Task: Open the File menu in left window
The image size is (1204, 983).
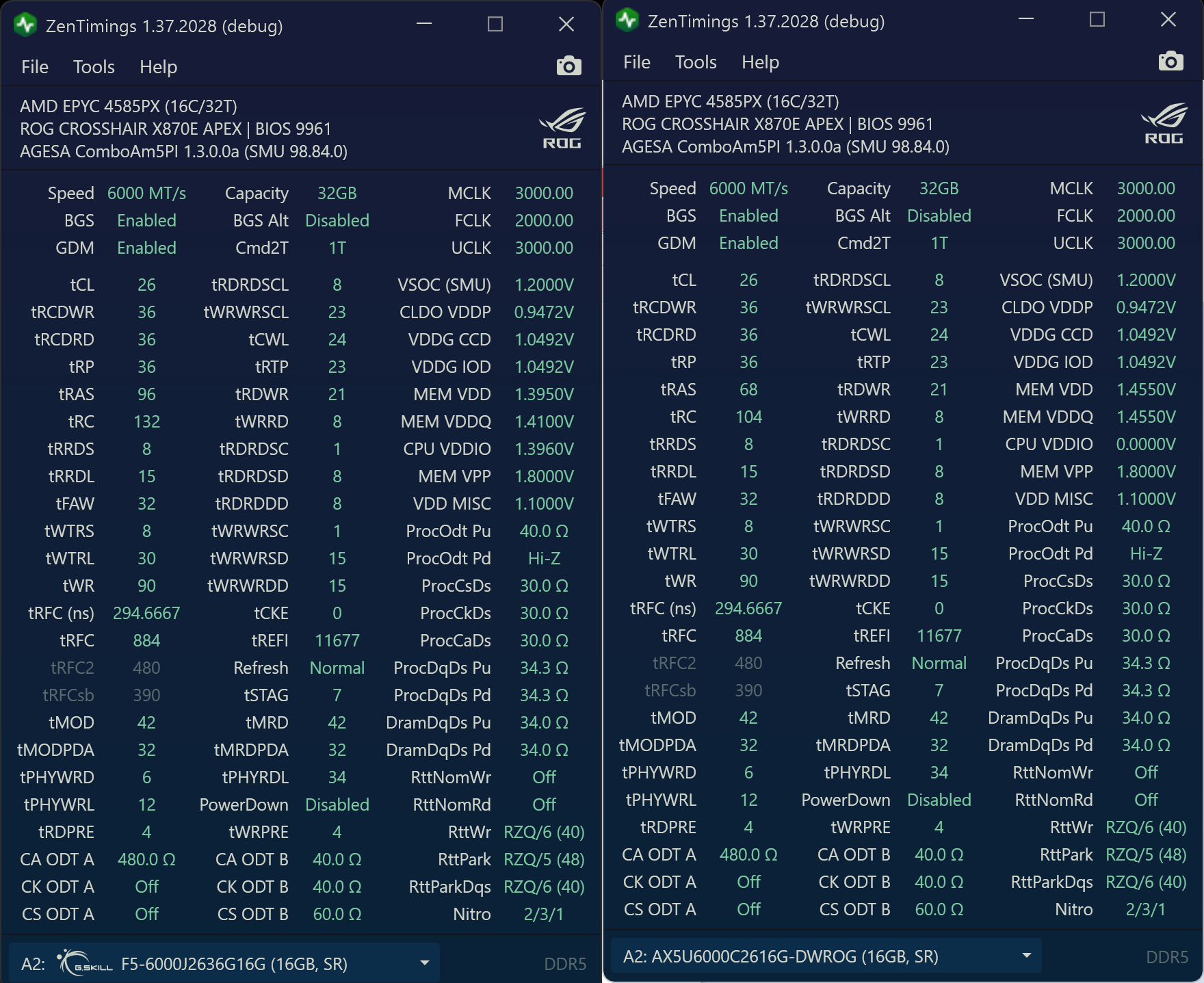Action: (x=35, y=67)
